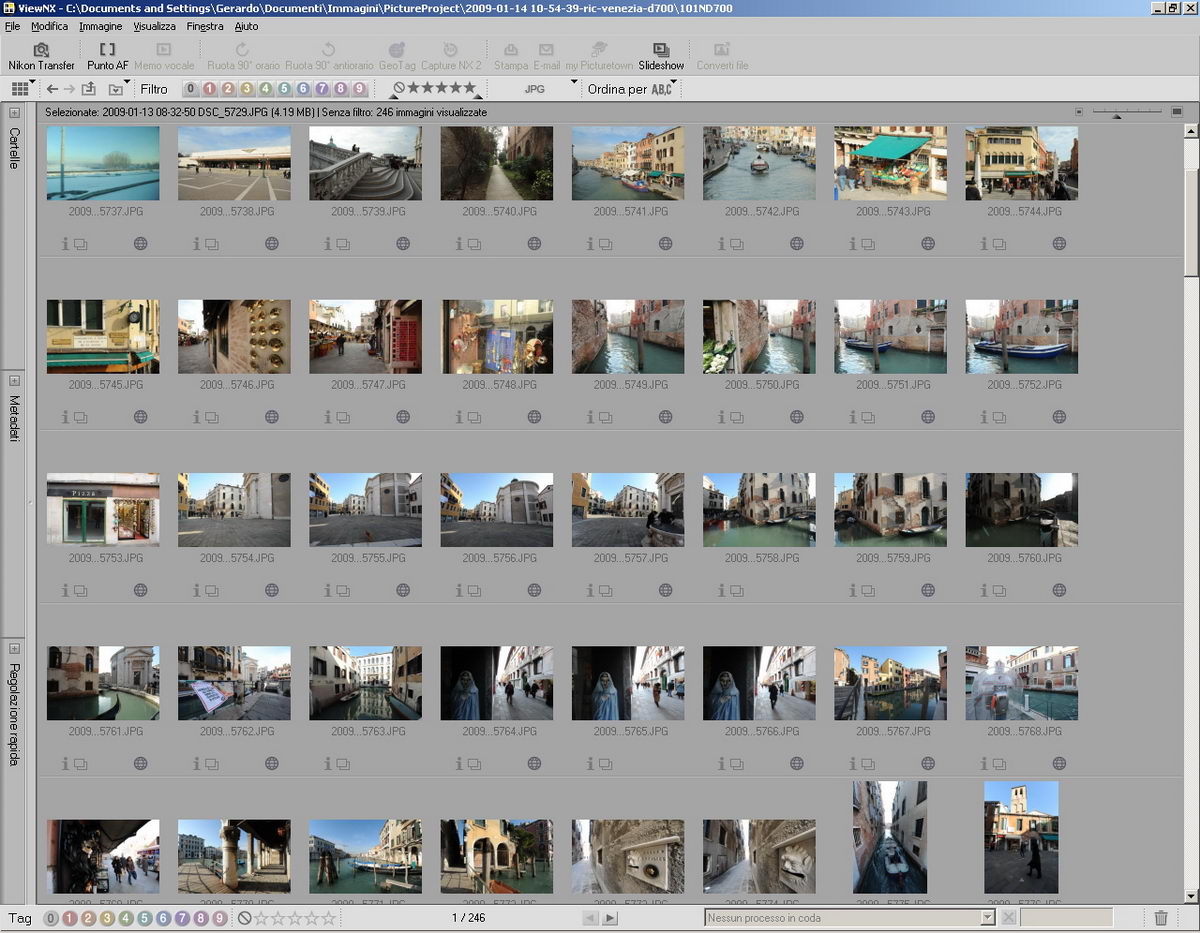This screenshot has width=1200, height=933.
Task: Toggle filter by label 9
Action: pyautogui.click(x=360, y=89)
